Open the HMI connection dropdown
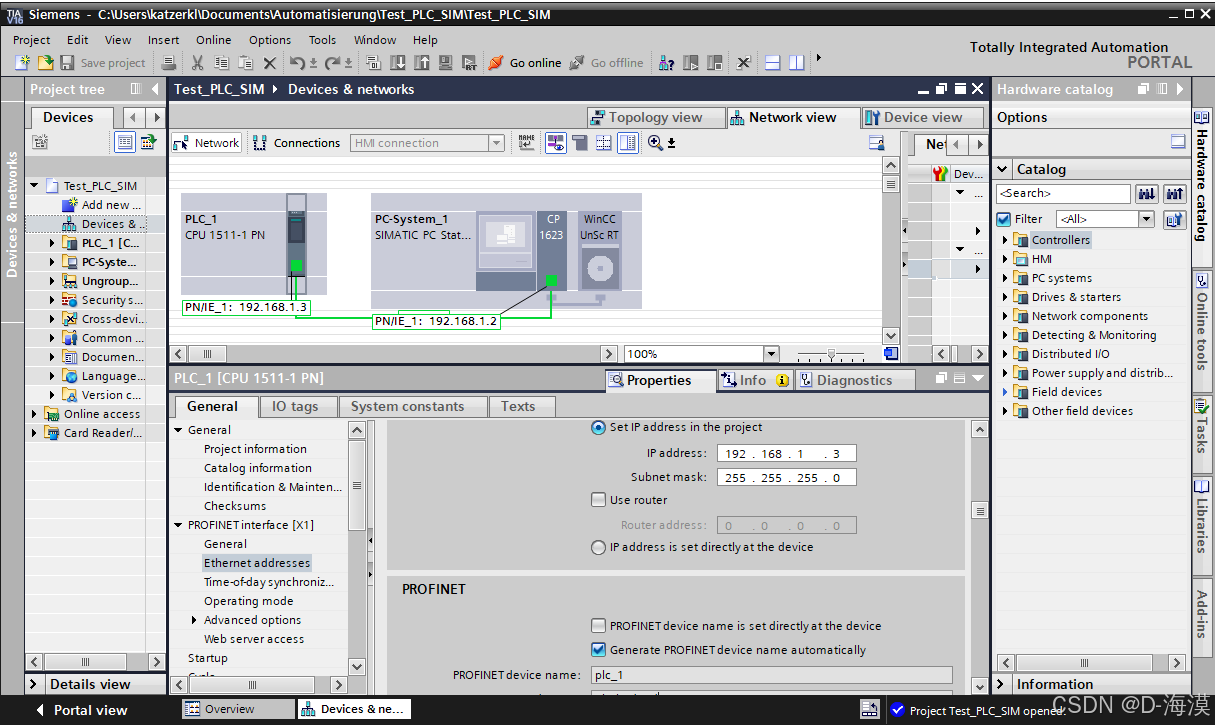The image size is (1215, 725). [496, 143]
